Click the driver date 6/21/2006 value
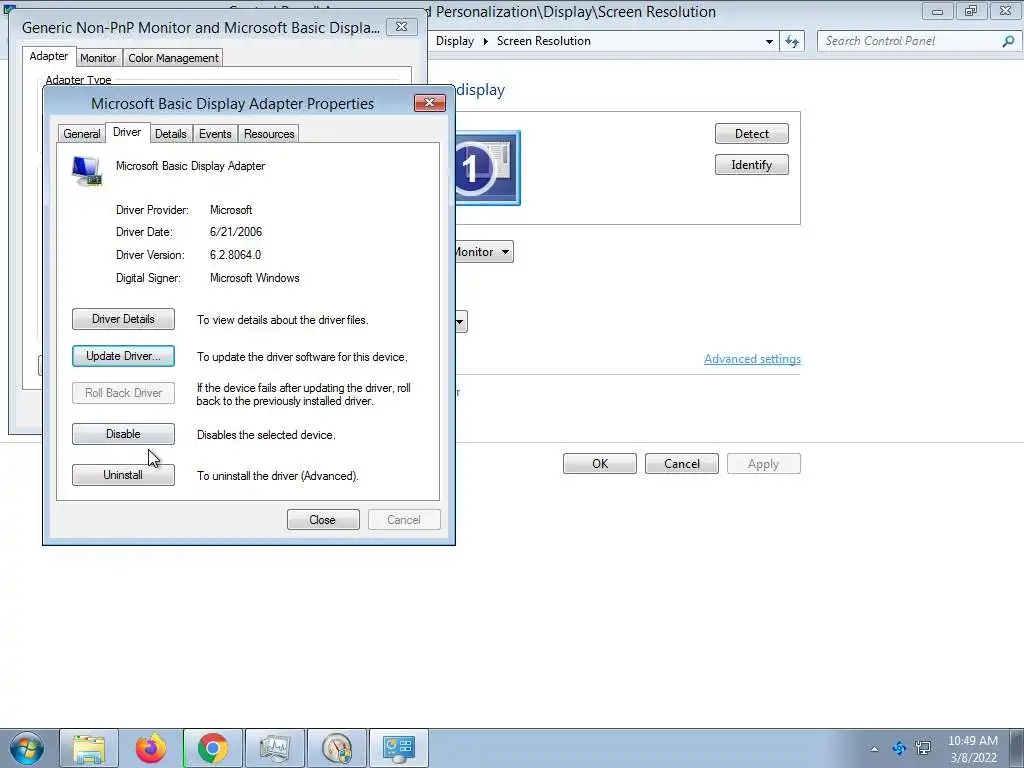 (236, 232)
